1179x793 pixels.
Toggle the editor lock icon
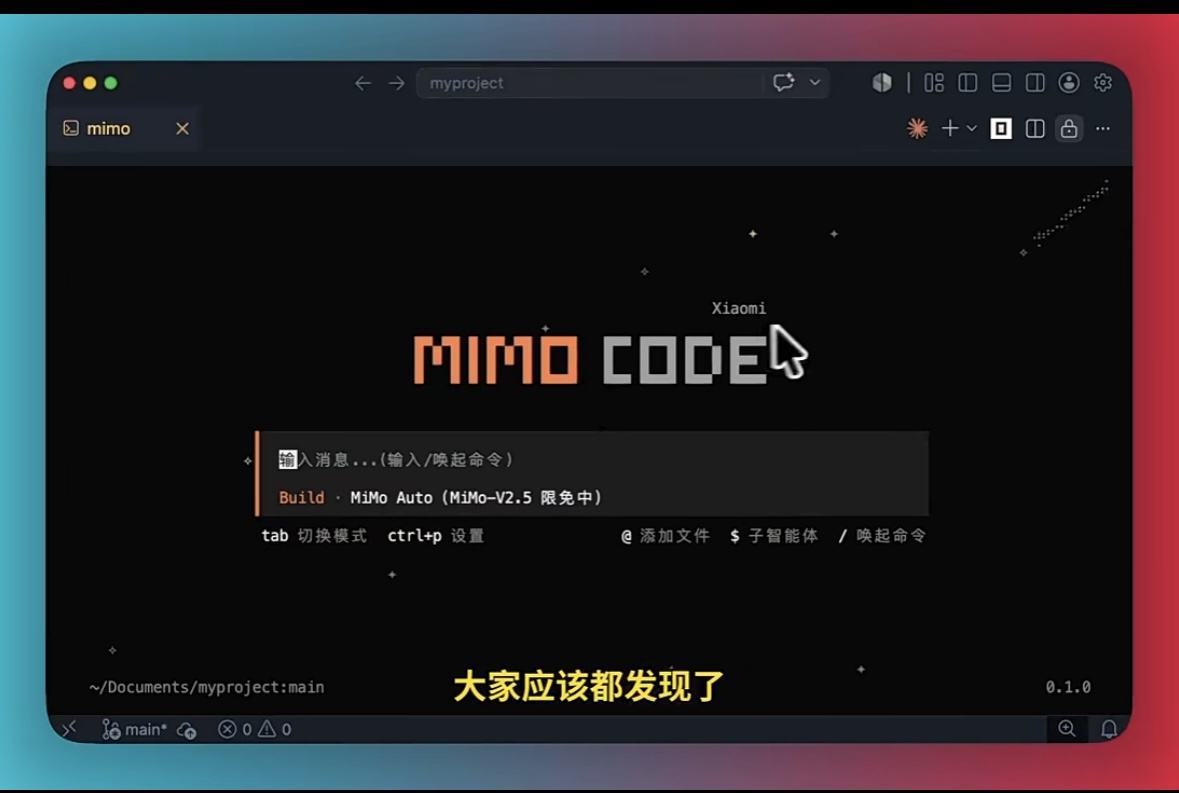1069,129
